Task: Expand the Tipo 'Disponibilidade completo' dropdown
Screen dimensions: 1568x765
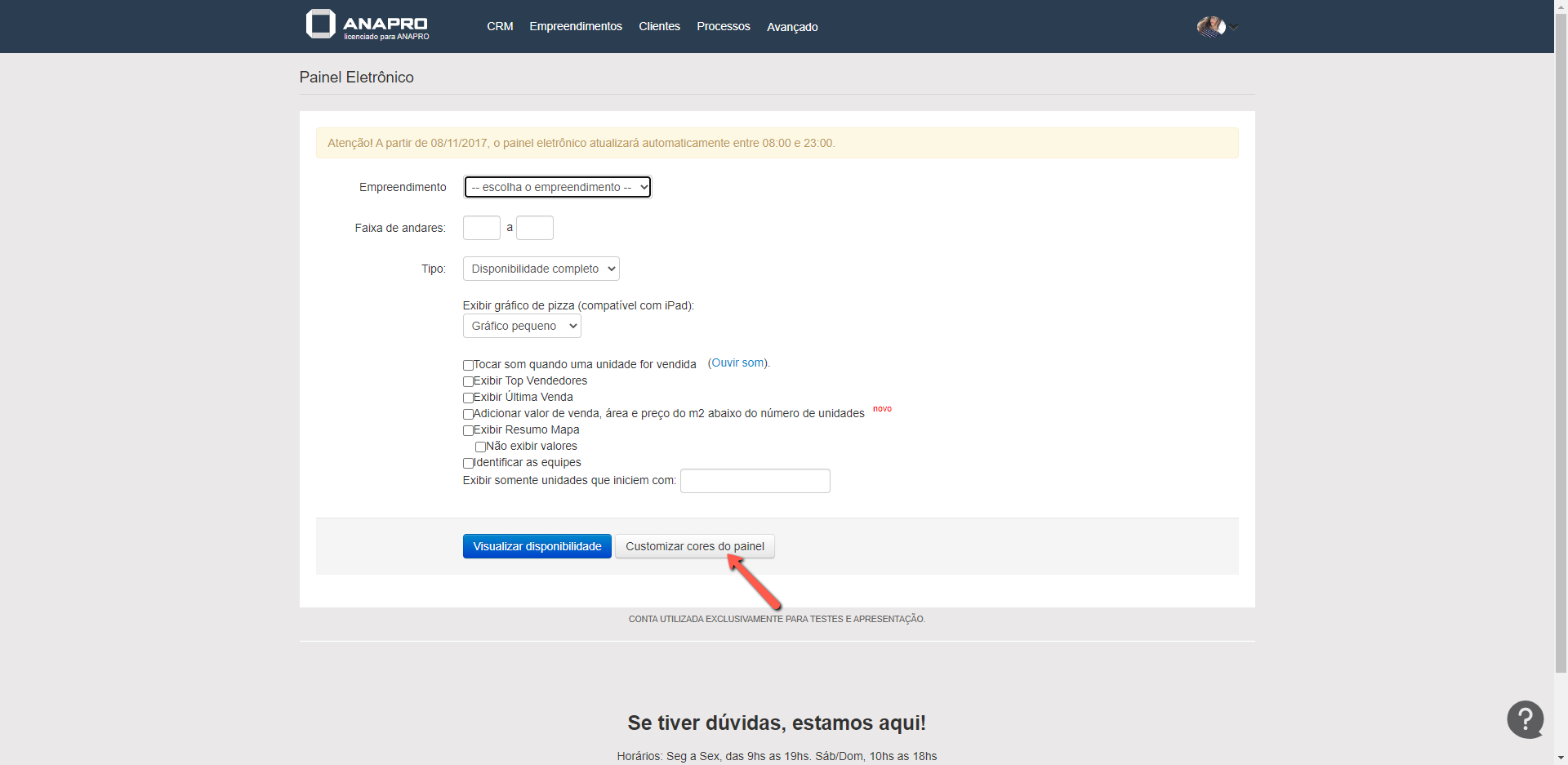Action: tap(541, 269)
